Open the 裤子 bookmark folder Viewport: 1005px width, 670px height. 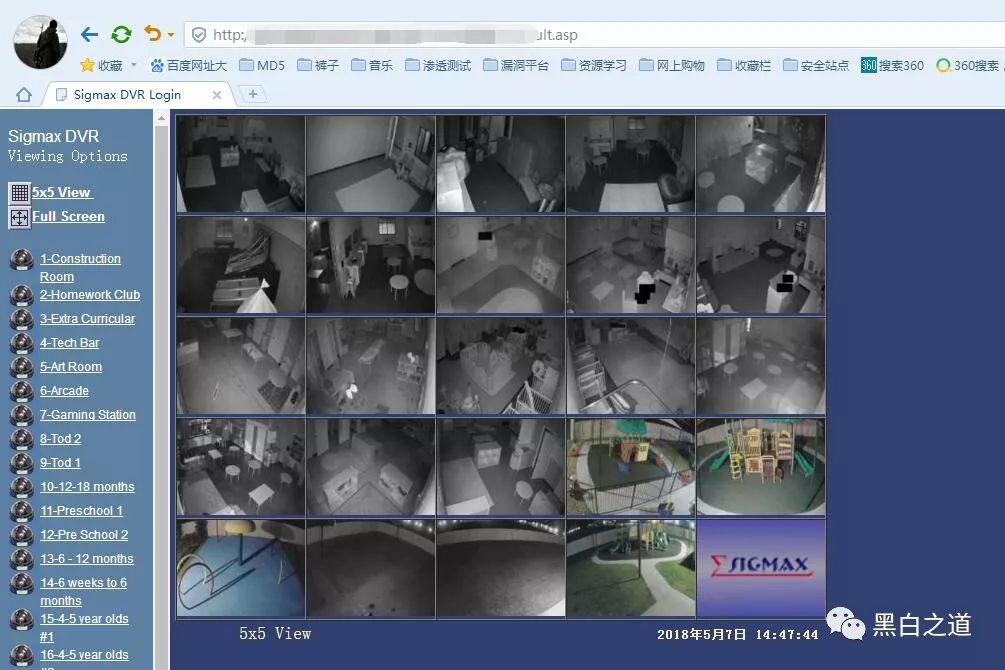(x=319, y=65)
